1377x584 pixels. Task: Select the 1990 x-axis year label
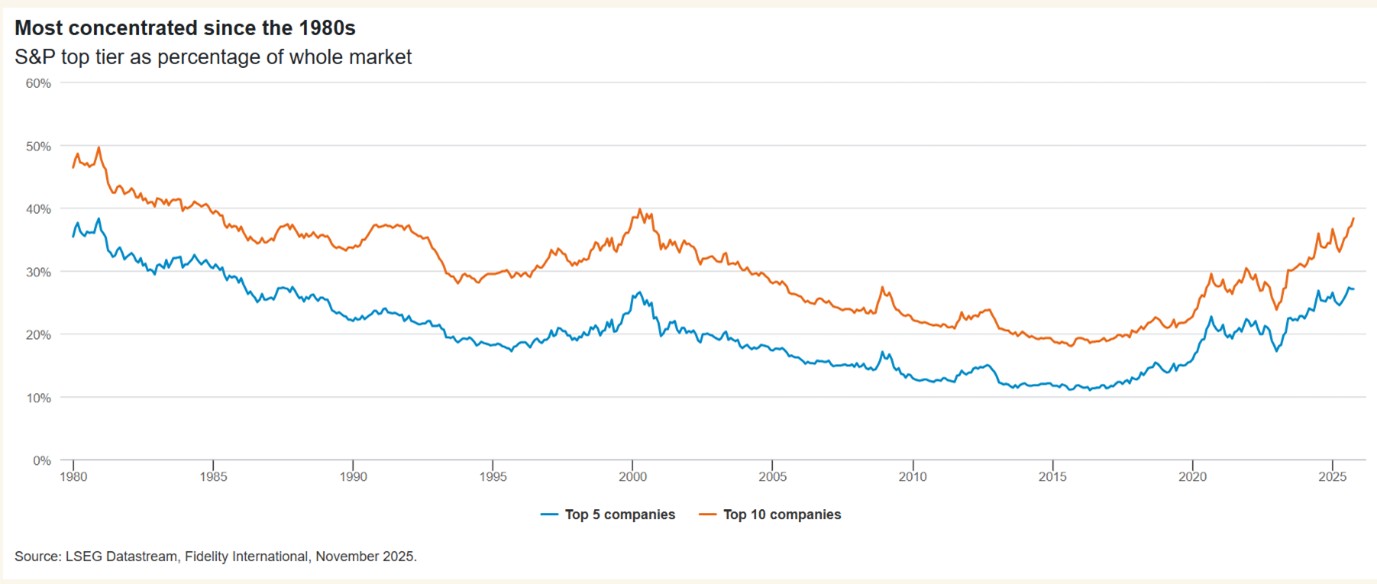click(352, 477)
